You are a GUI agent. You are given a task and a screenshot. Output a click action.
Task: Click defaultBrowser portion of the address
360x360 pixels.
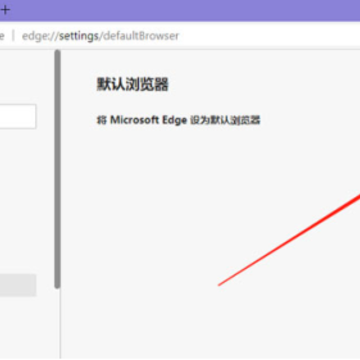(141, 36)
